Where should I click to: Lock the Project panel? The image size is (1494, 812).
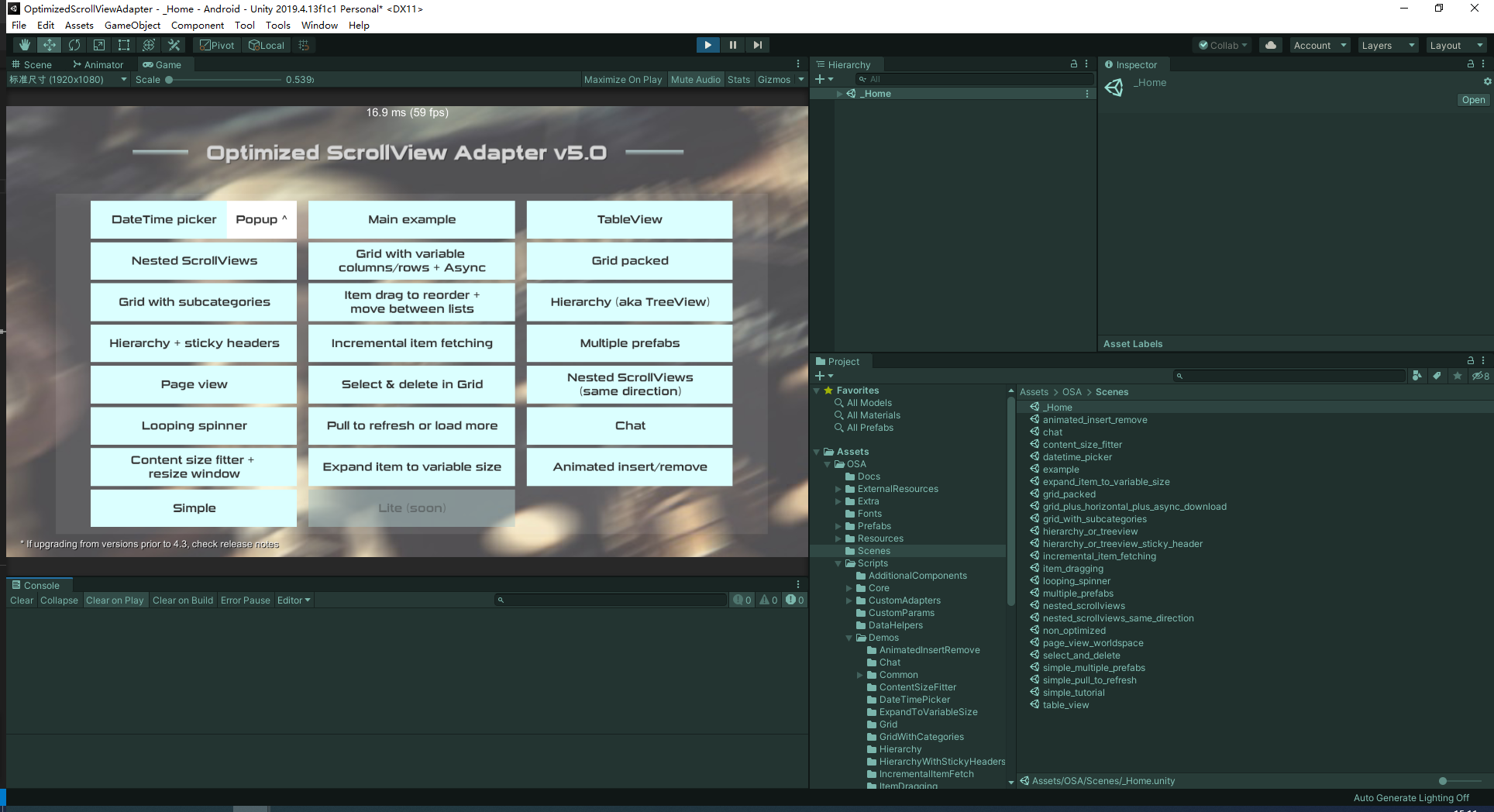coord(1471,360)
